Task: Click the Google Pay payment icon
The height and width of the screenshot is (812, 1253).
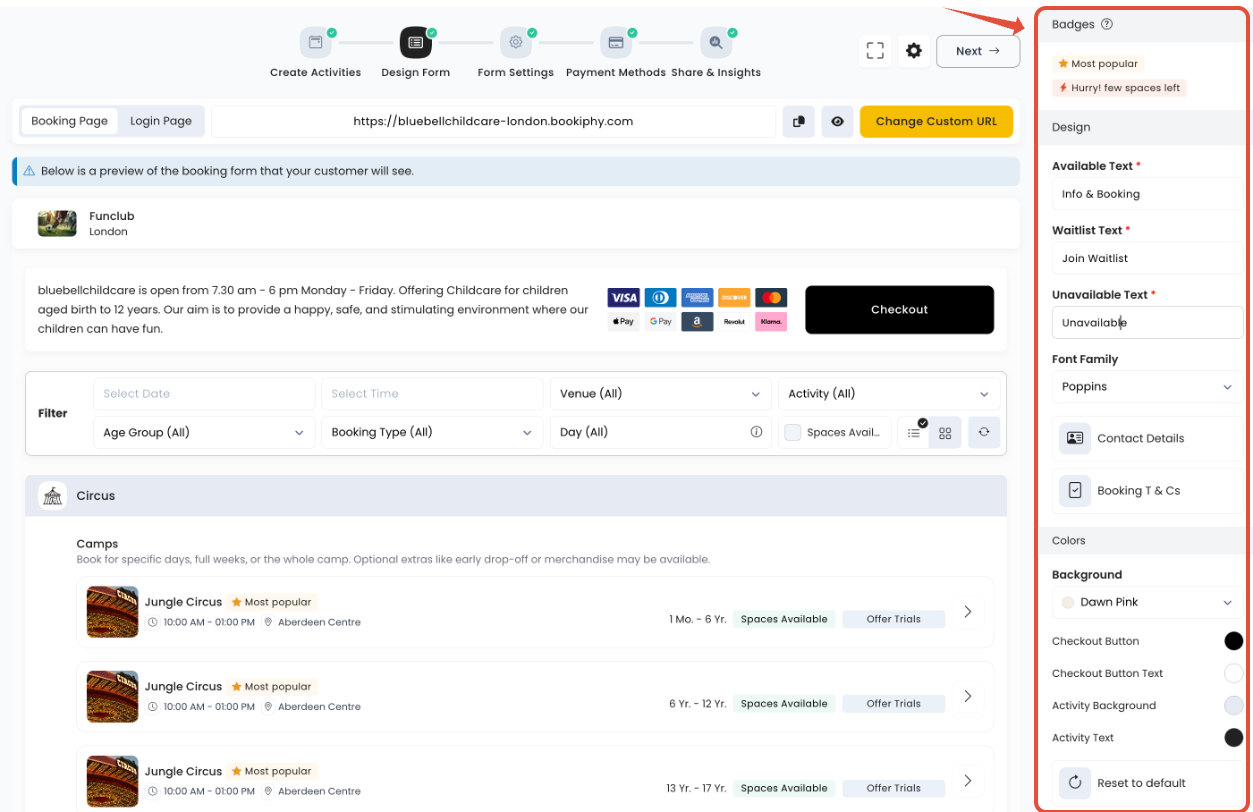Action: (660, 322)
